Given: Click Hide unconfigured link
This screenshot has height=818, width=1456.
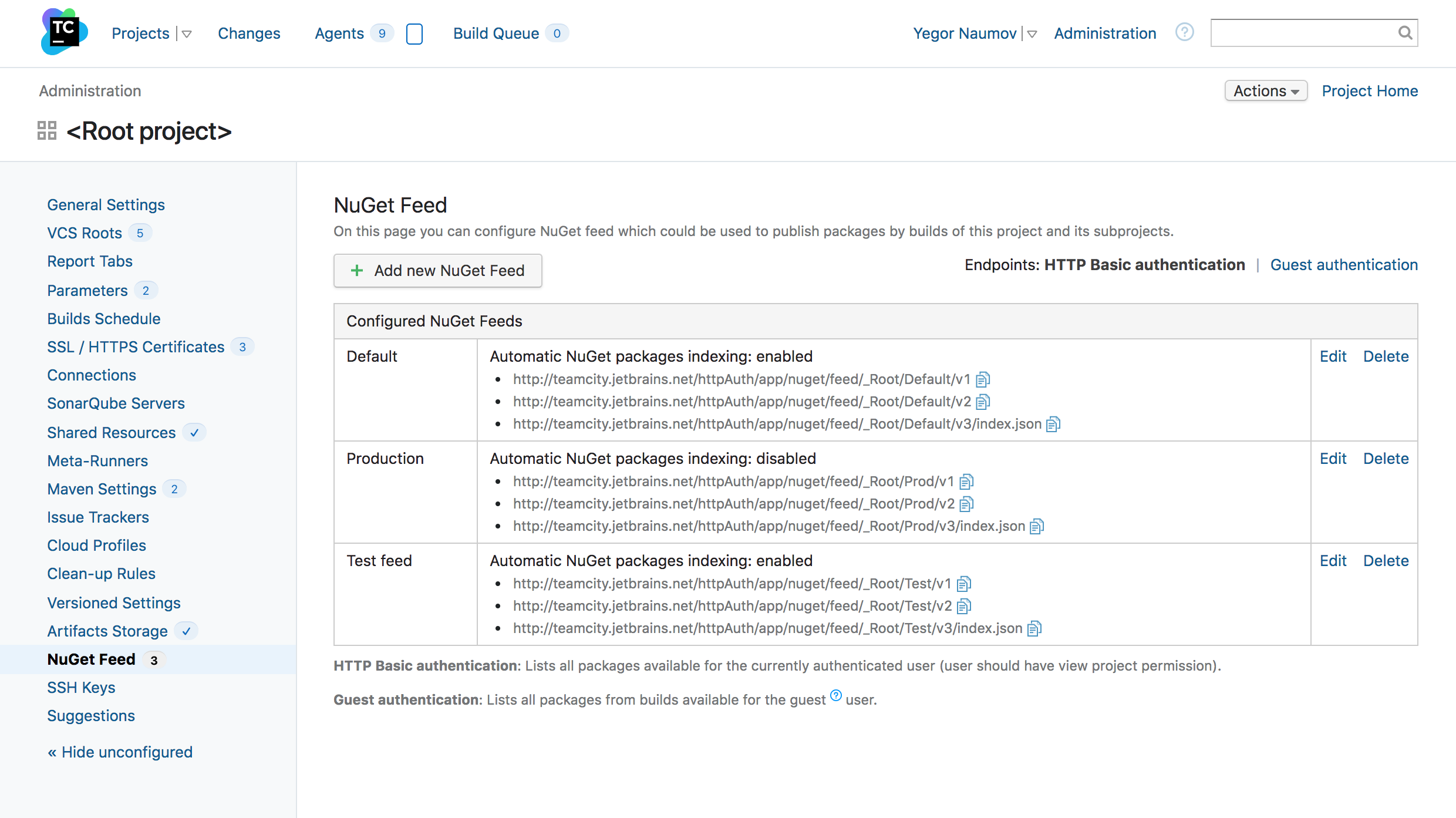Looking at the screenshot, I should click(x=120, y=752).
